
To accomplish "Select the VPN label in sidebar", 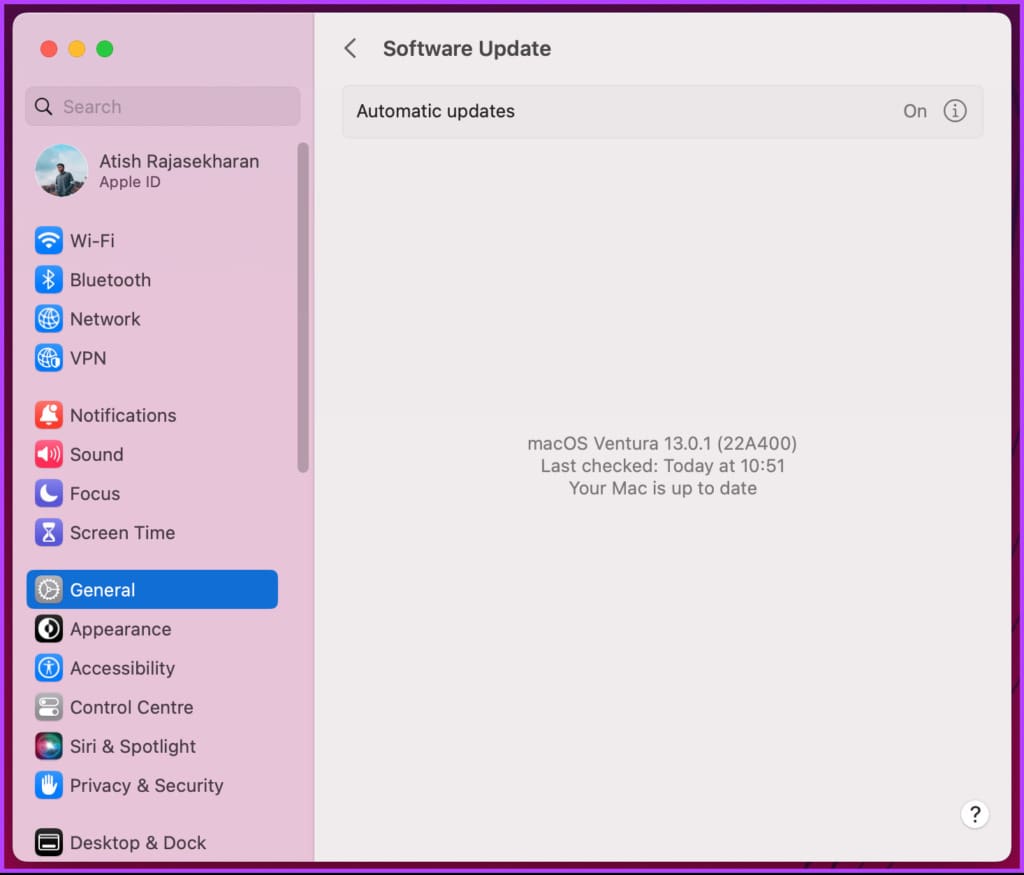I will tap(88, 358).
